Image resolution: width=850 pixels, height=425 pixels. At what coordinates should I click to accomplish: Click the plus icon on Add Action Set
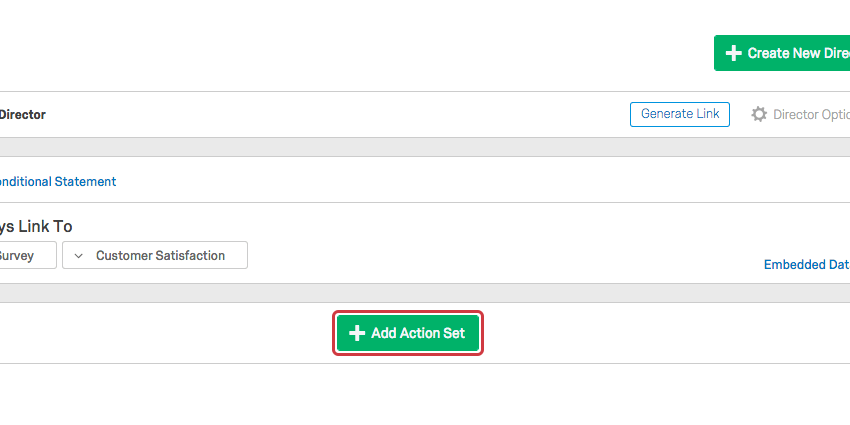click(x=357, y=334)
